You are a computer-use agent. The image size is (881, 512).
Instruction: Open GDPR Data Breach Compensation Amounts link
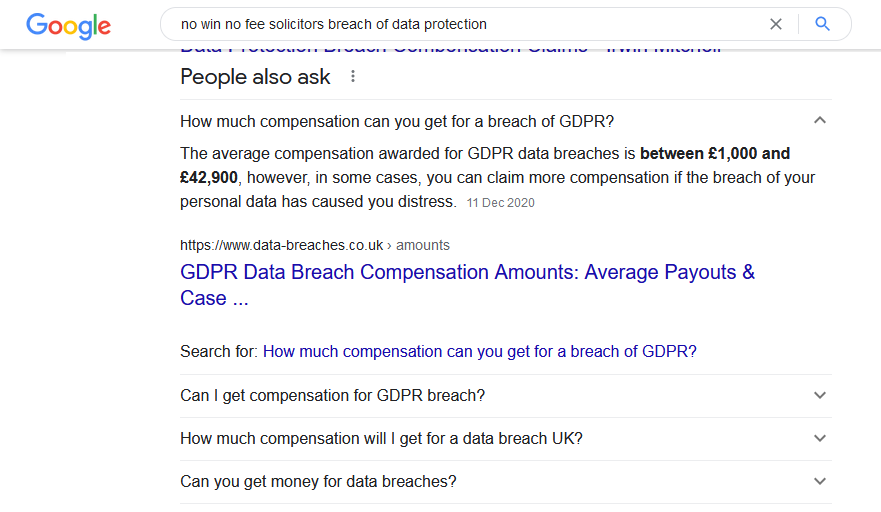tap(467, 285)
